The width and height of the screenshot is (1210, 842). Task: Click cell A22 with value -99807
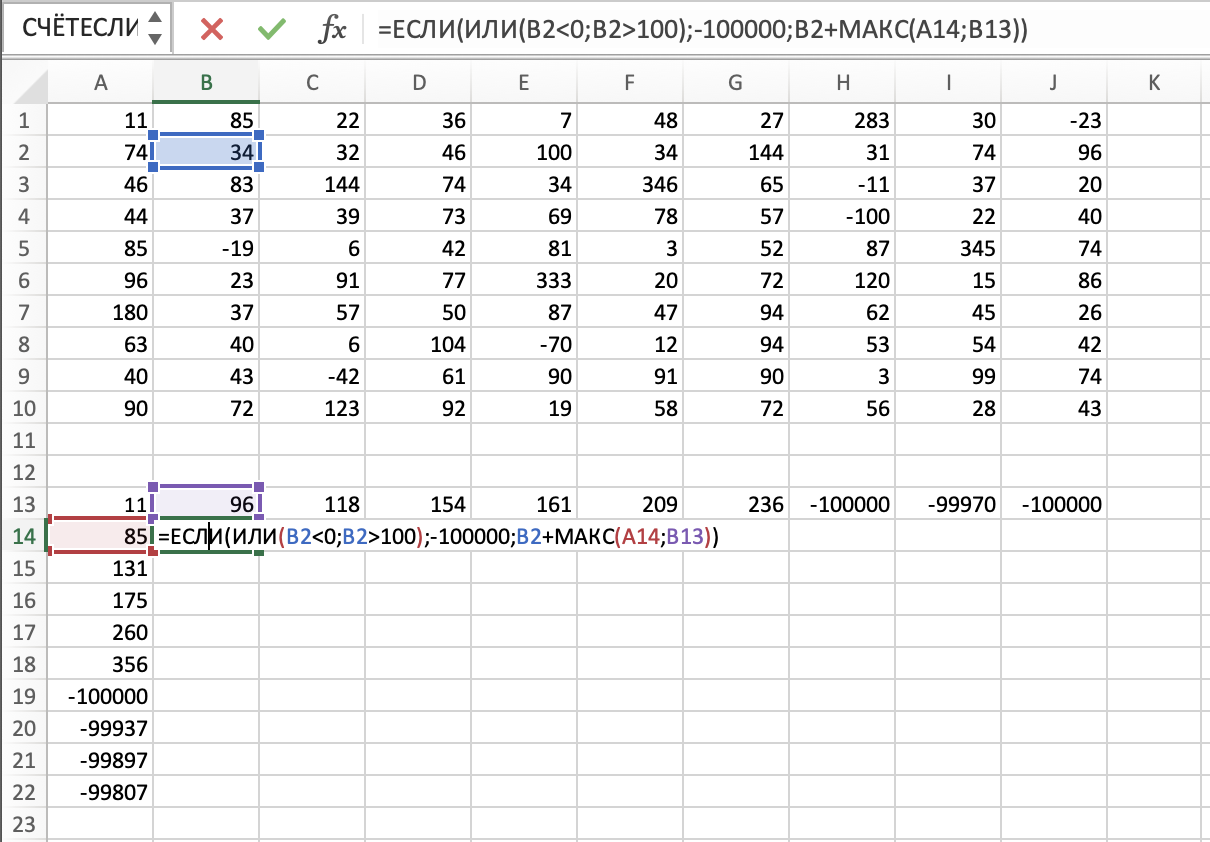point(100,793)
